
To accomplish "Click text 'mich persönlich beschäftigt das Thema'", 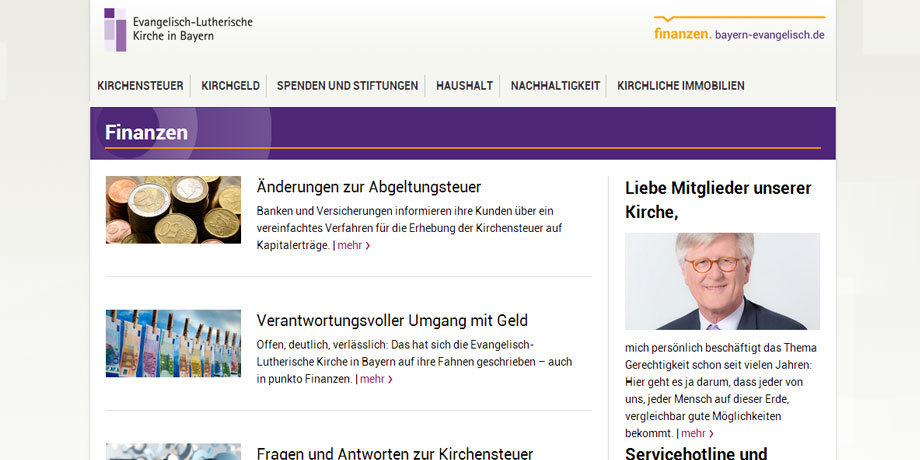I will [721, 348].
